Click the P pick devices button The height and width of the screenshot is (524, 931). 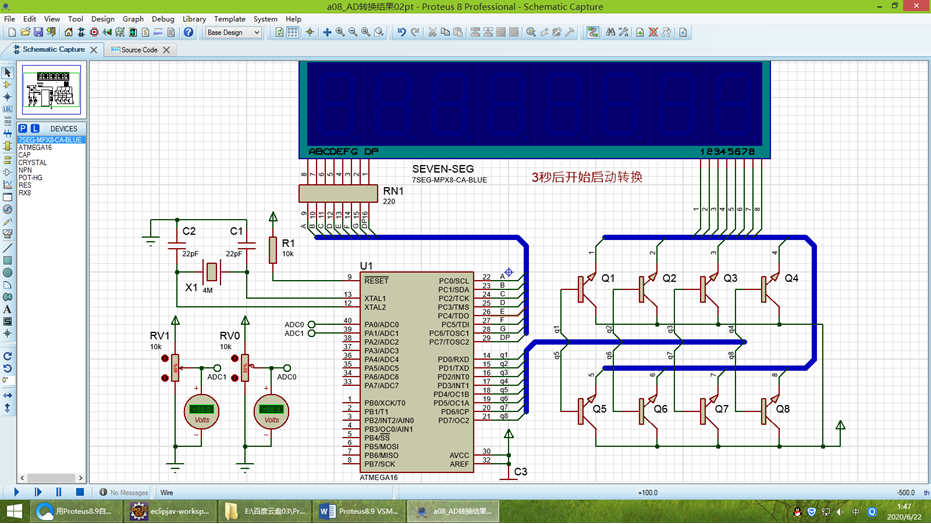point(23,128)
